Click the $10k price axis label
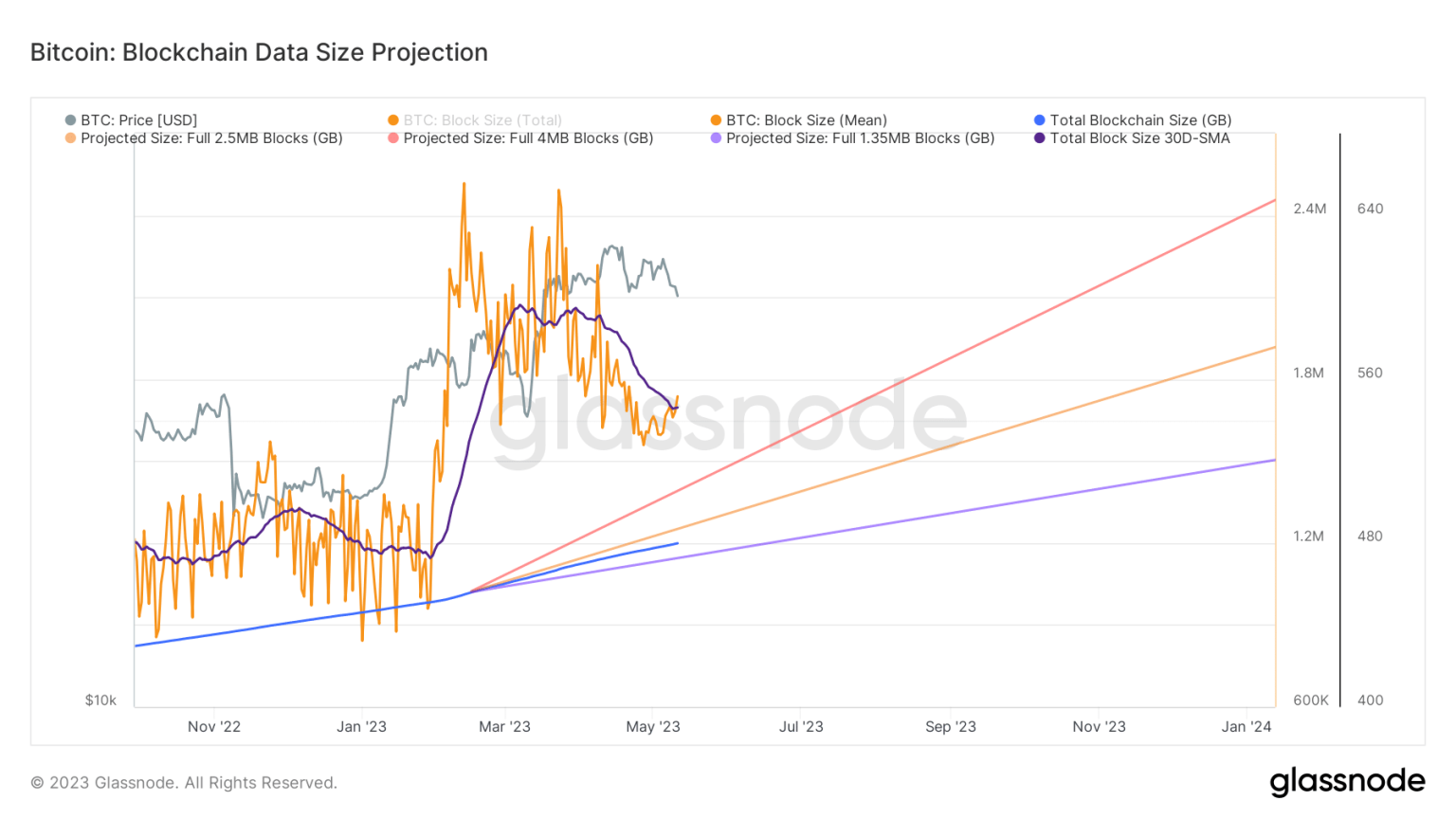This screenshot has height=819, width=1456. [100, 701]
